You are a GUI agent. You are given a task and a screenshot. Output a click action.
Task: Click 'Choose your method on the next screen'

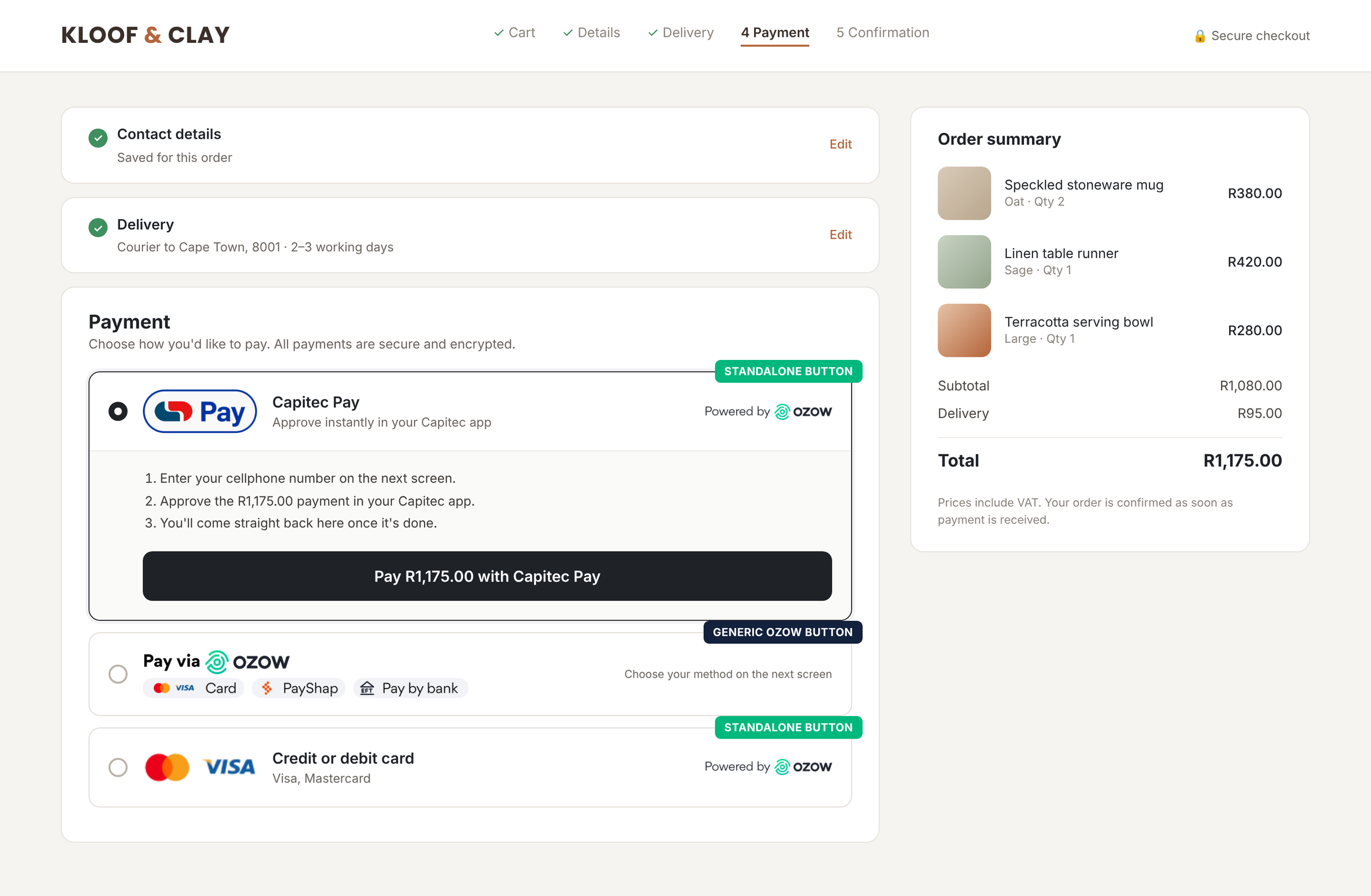click(728, 674)
